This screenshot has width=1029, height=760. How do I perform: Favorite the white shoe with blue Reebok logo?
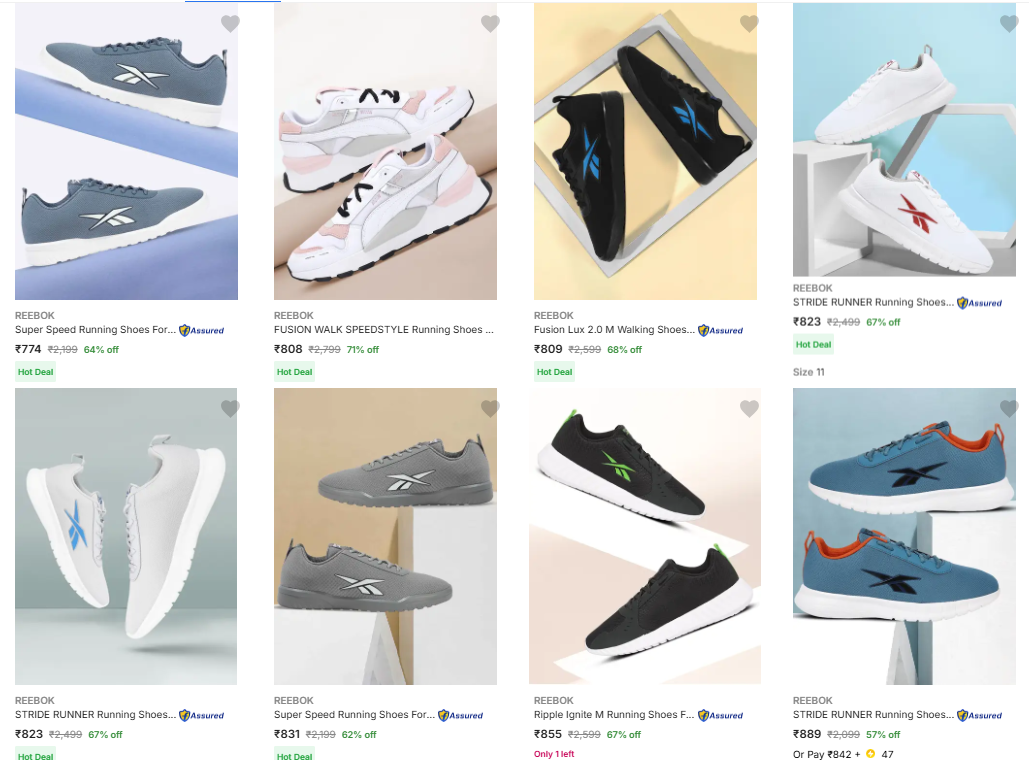coord(230,408)
